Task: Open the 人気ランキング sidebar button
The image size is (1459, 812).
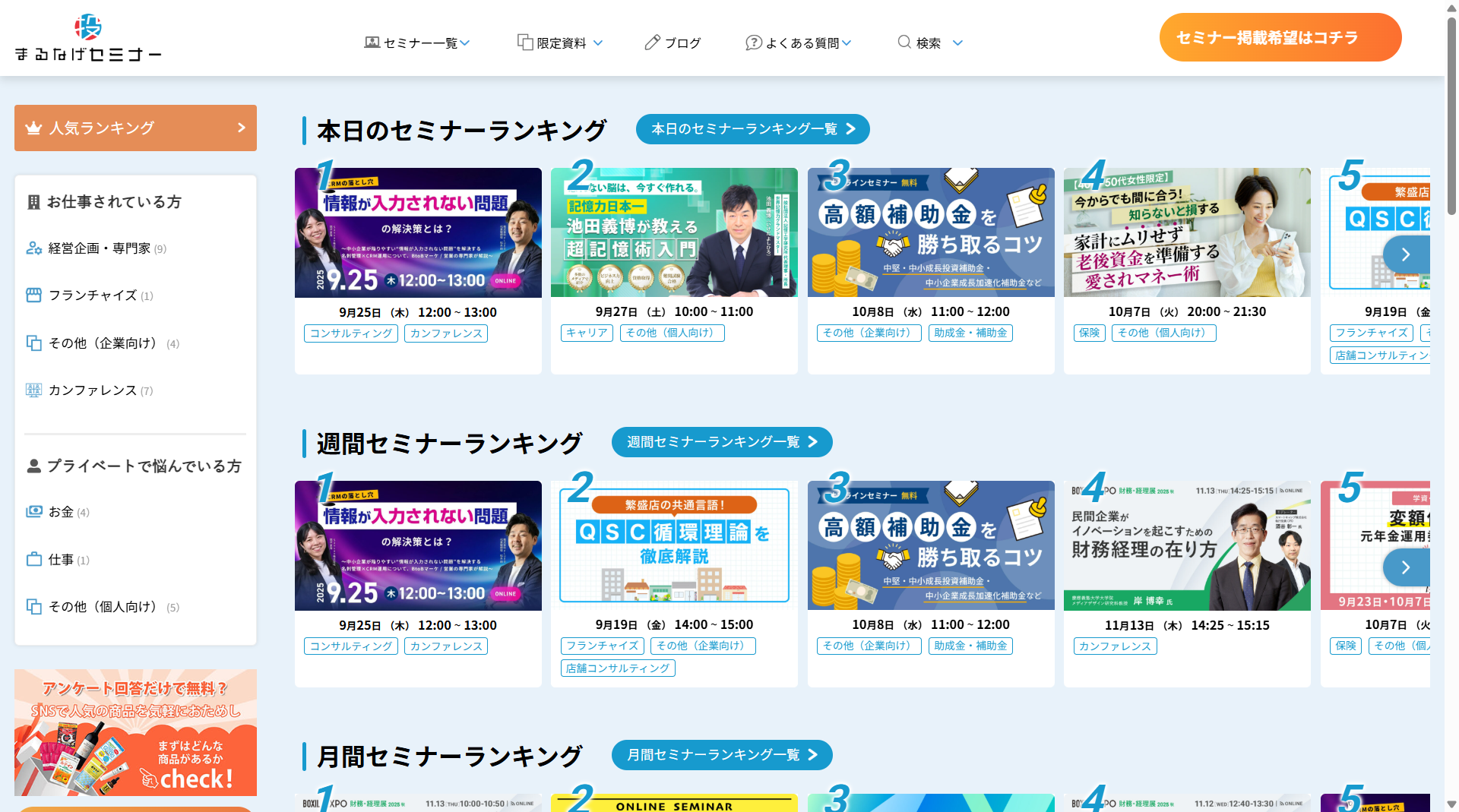Action: coord(135,128)
